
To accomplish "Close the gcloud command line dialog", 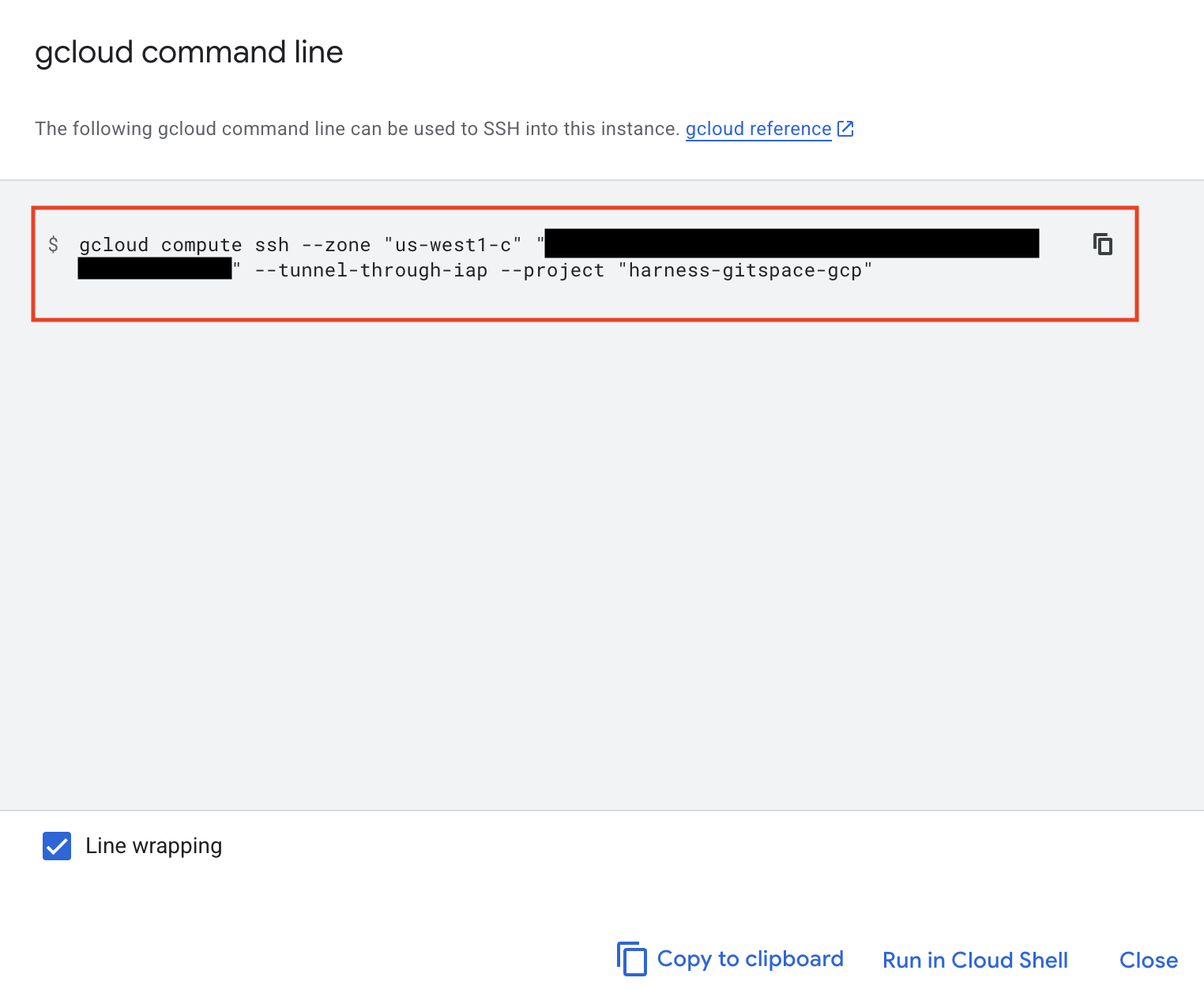I will [1147, 960].
